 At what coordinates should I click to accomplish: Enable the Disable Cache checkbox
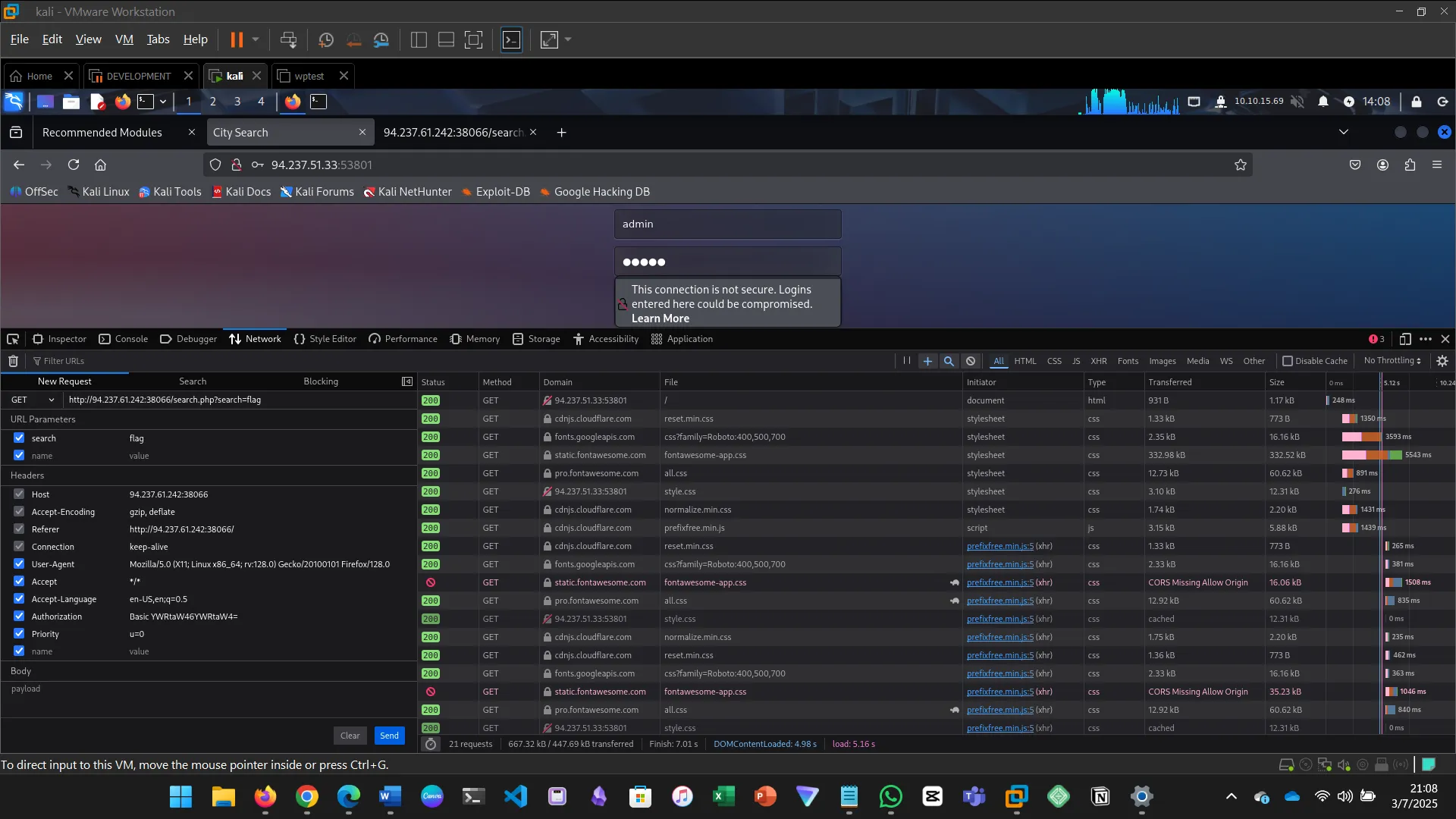pos(1288,361)
